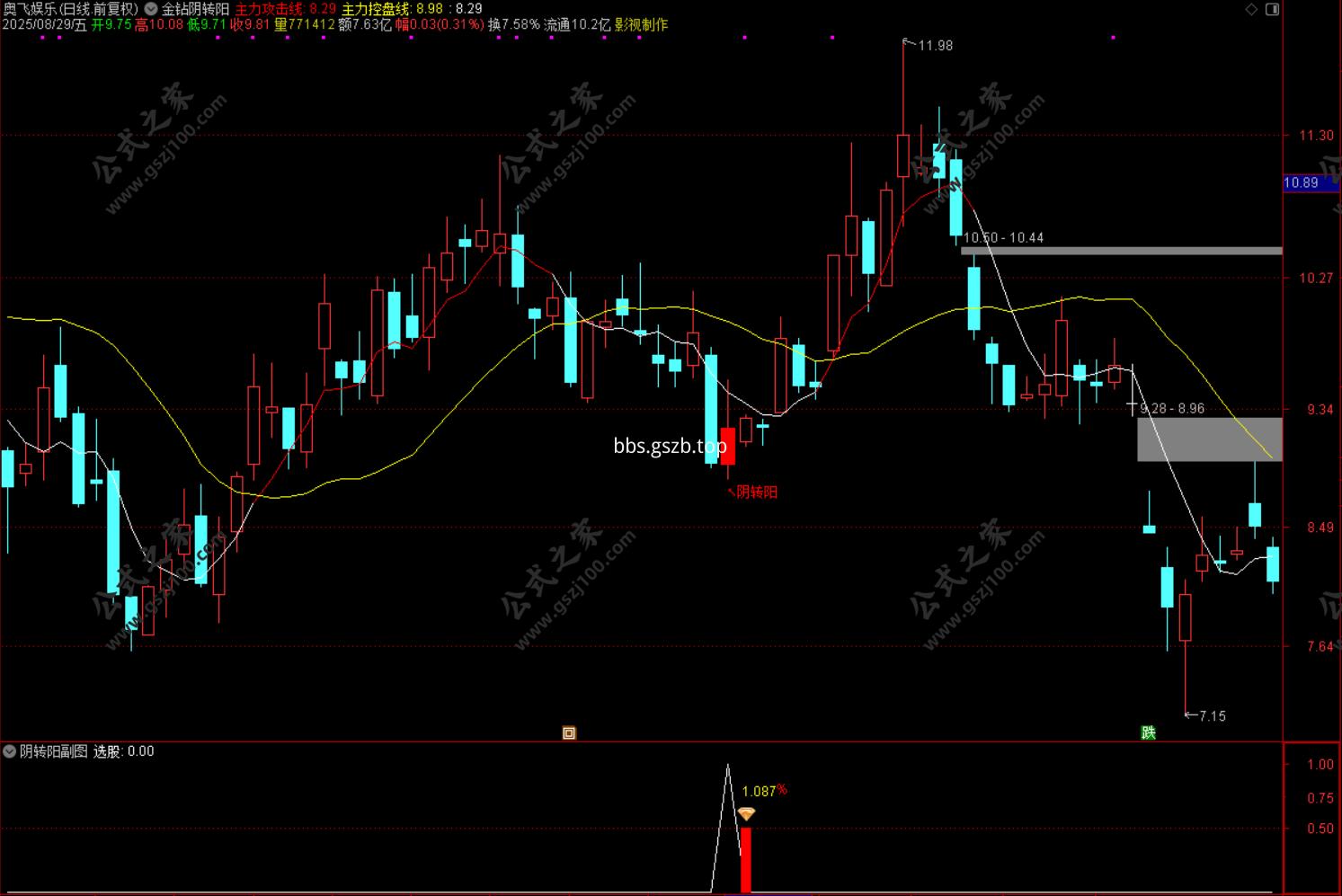Viewport: 1342px width, 896px height.
Task: Click the close price 收9.81
Action: 250,25
